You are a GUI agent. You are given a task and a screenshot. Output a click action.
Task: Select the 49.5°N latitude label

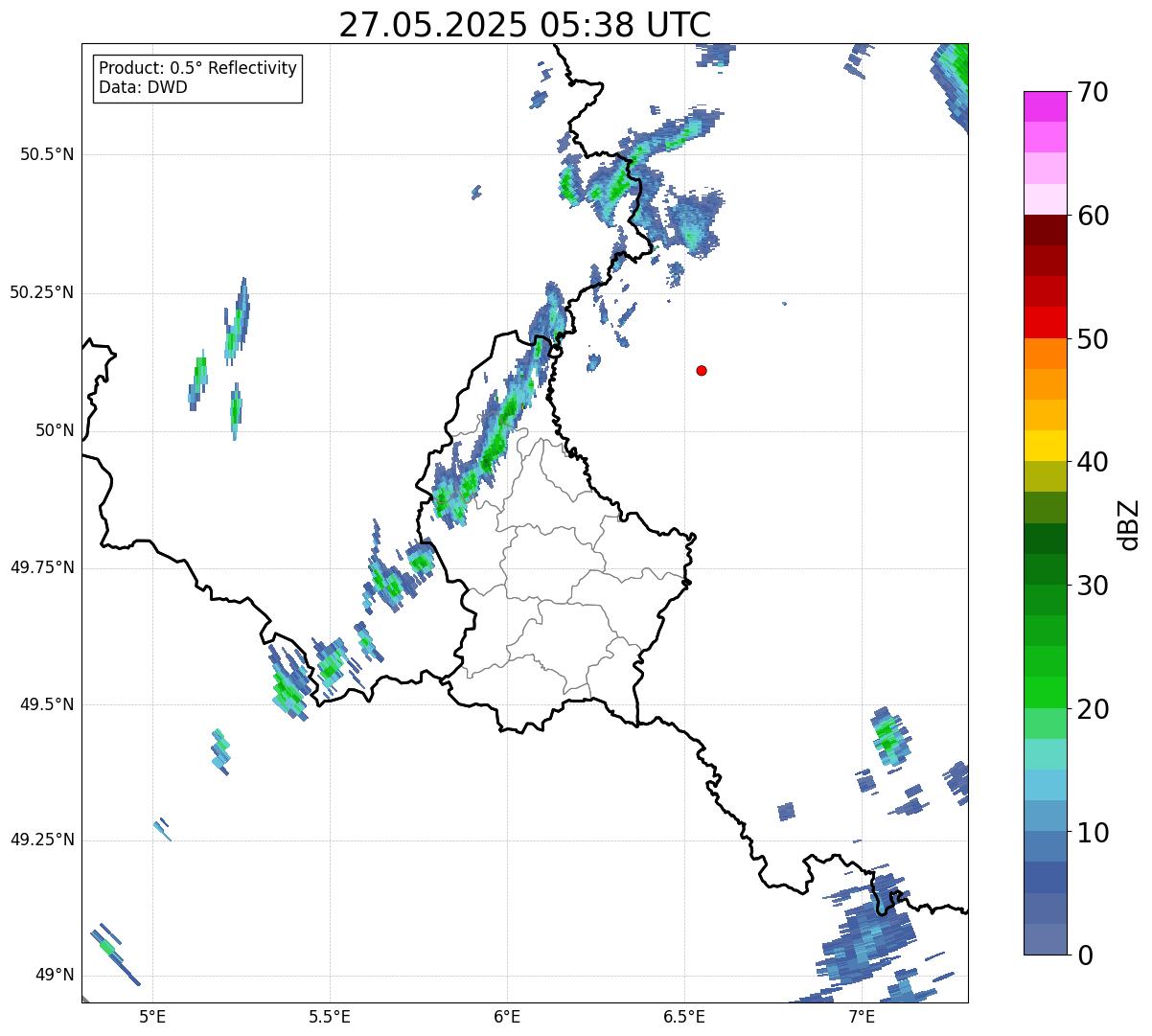coord(47,704)
